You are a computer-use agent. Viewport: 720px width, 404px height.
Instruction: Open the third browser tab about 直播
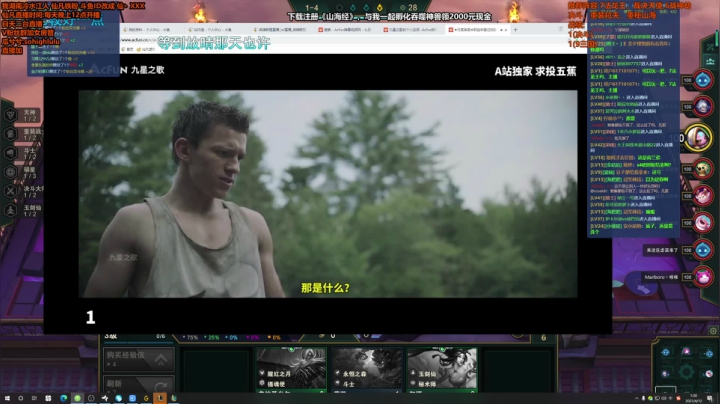click(x=282, y=30)
